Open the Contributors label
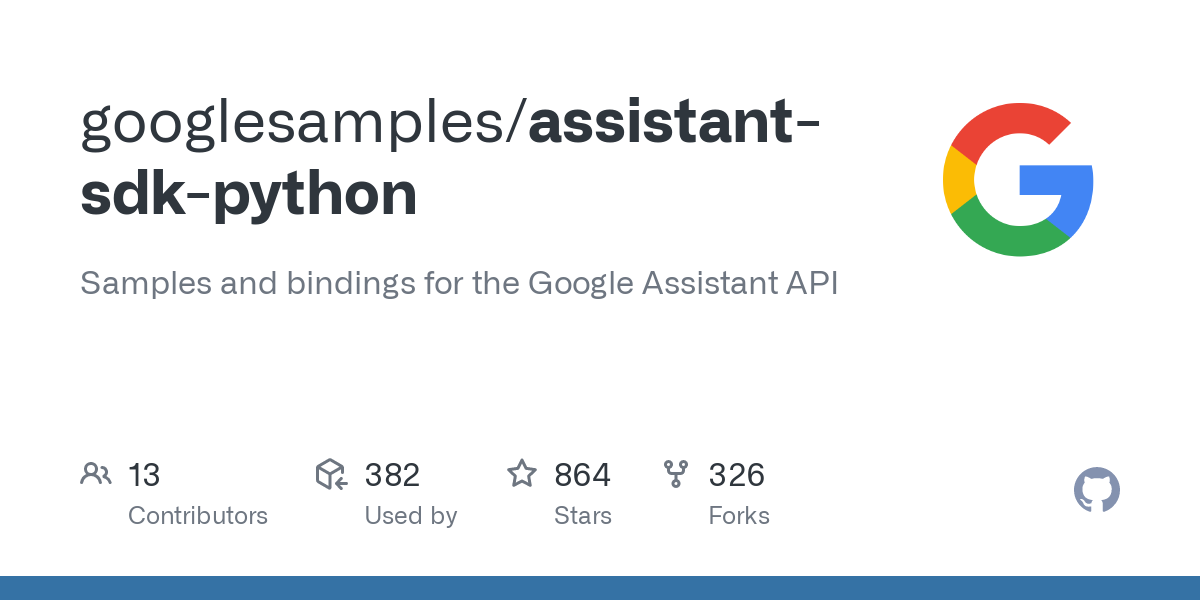Screen dimensions: 1200x600 [198, 516]
